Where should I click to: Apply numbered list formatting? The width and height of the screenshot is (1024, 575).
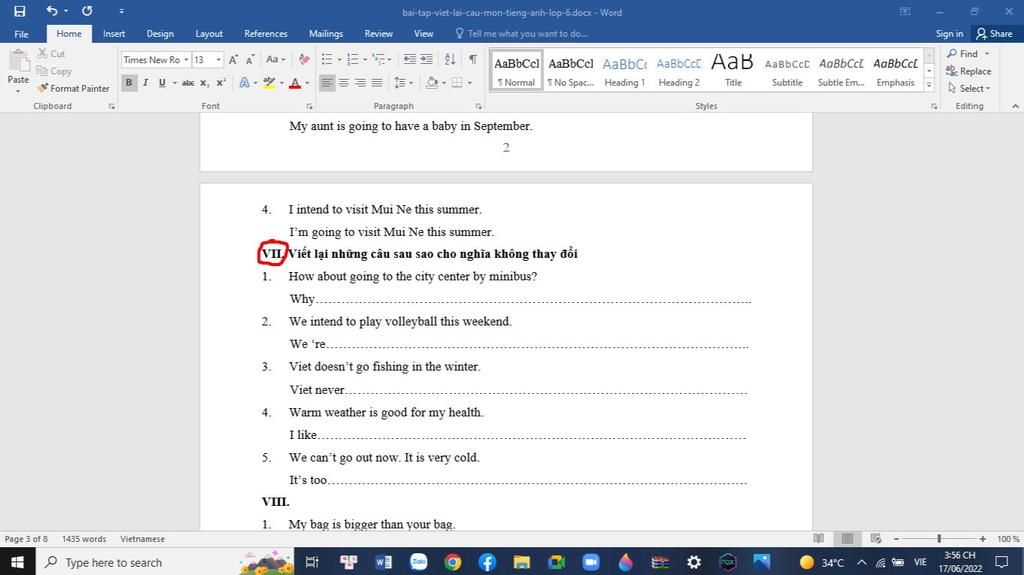[353, 59]
